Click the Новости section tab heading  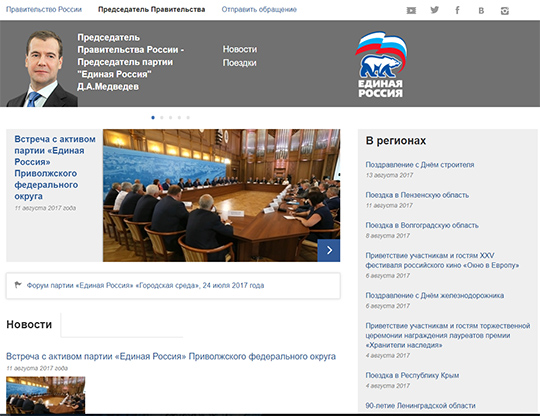[x=29, y=324]
